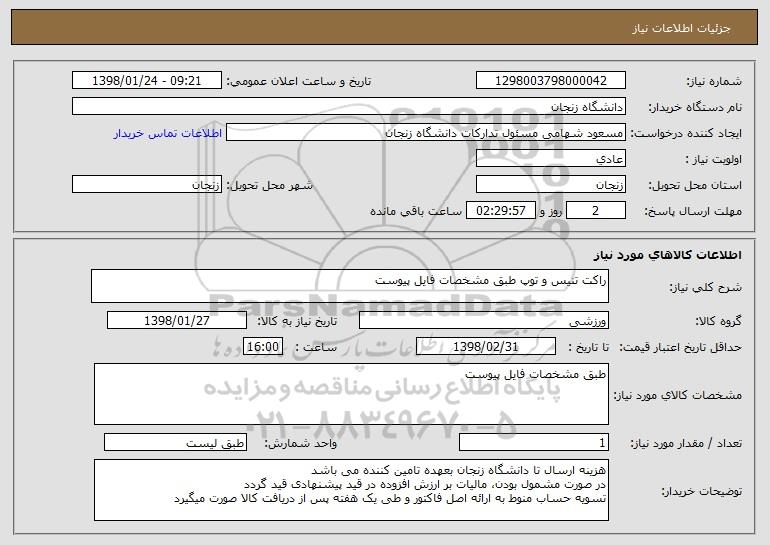Click the label تعداد / مقدار مورد نیاز
The width and height of the screenshot is (770, 545).
(x=686, y=443)
